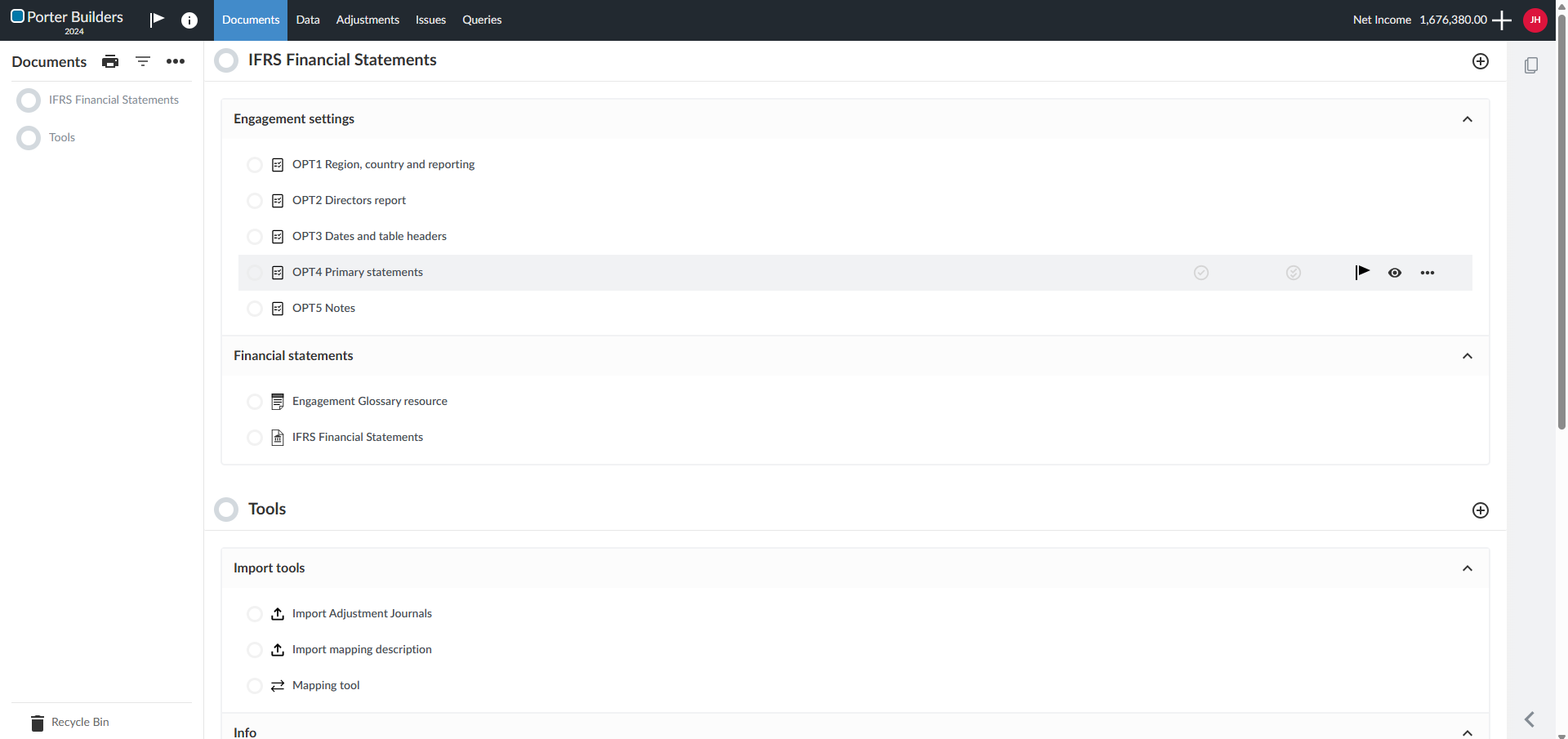
Task: Collapse the Import tools section
Action: tap(1468, 568)
